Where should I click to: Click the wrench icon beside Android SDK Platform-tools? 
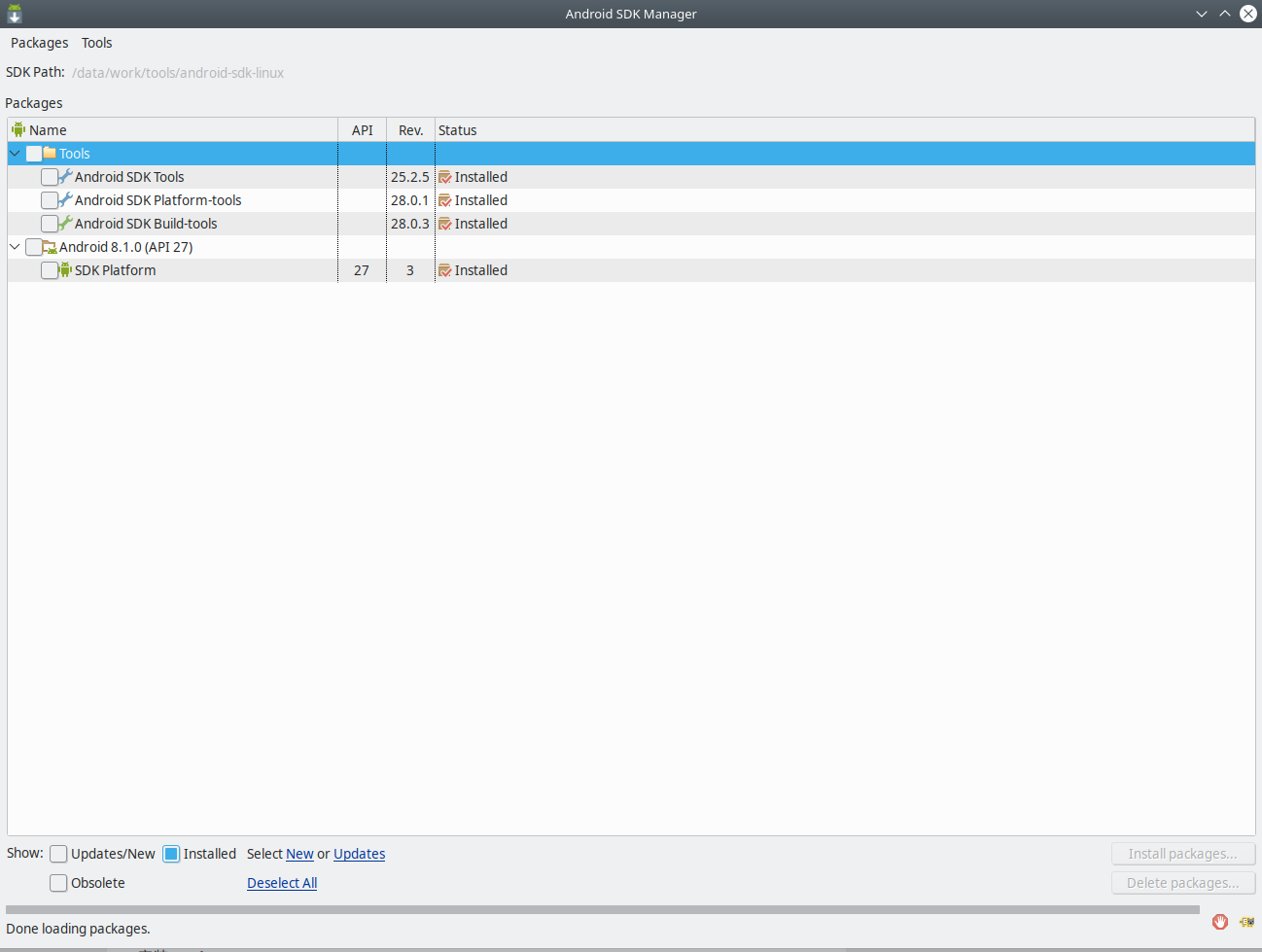(65, 200)
